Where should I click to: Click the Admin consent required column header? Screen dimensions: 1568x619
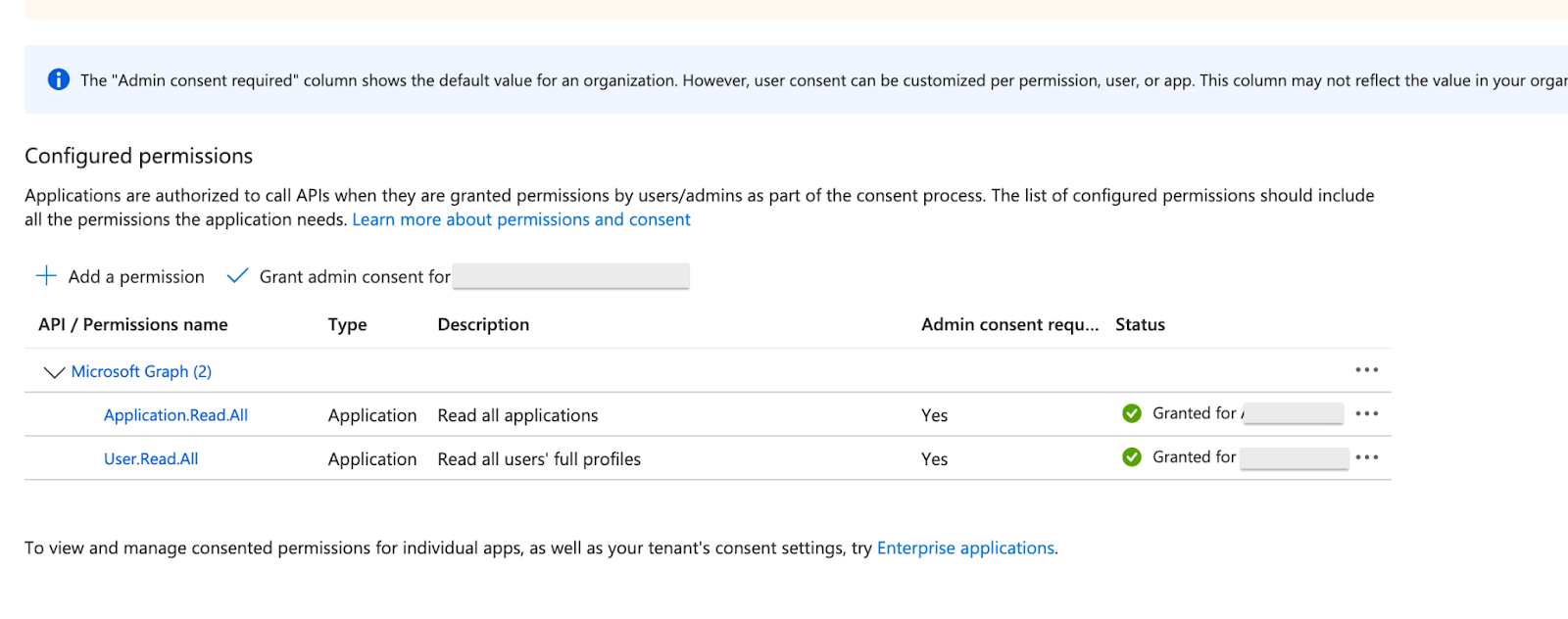1009,324
